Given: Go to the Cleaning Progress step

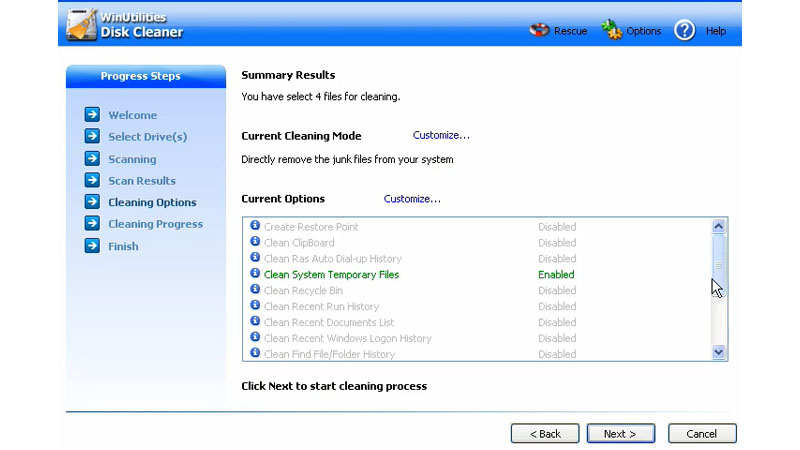Looking at the screenshot, I should pyautogui.click(x=156, y=224).
